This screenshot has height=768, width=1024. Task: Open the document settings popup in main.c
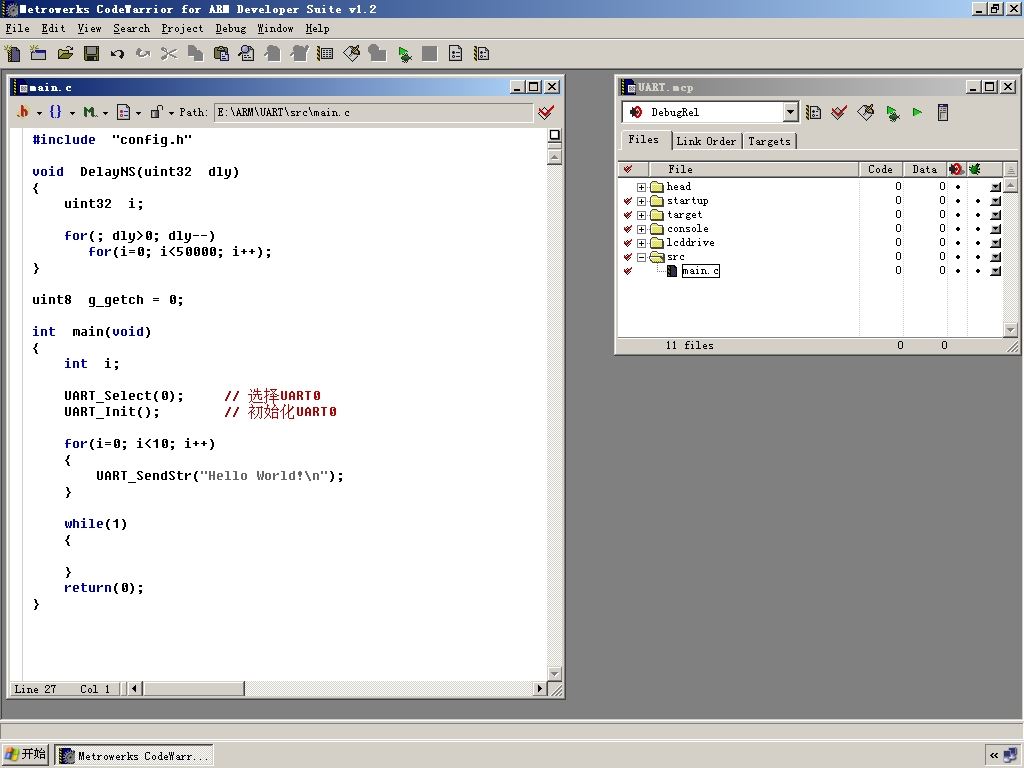coord(128,112)
